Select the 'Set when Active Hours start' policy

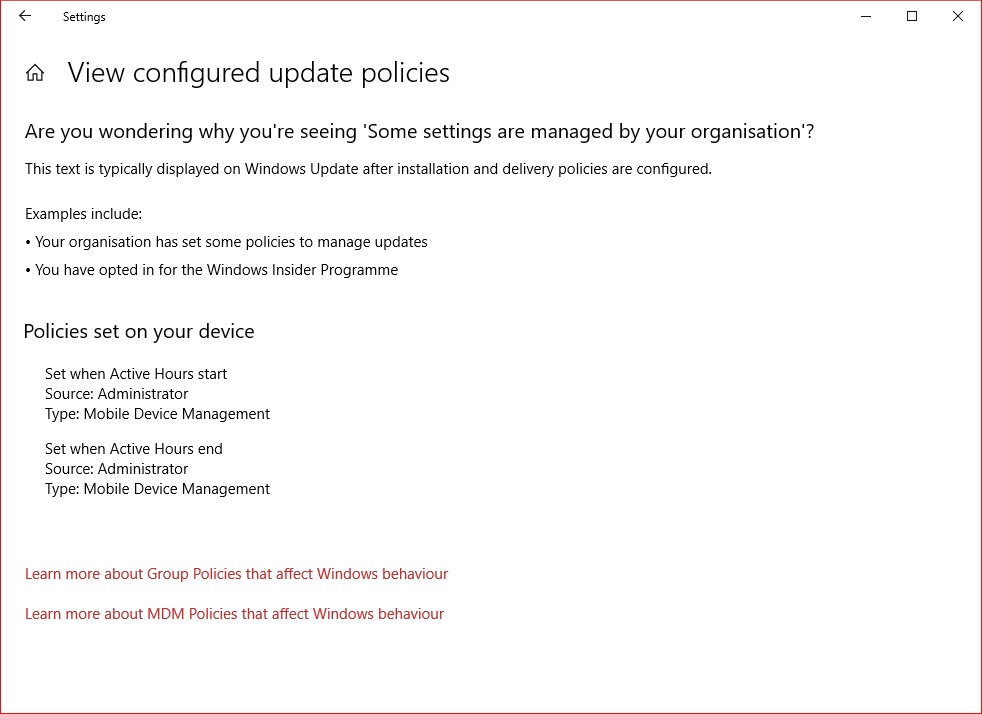pyautogui.click(x=136, y=374)
